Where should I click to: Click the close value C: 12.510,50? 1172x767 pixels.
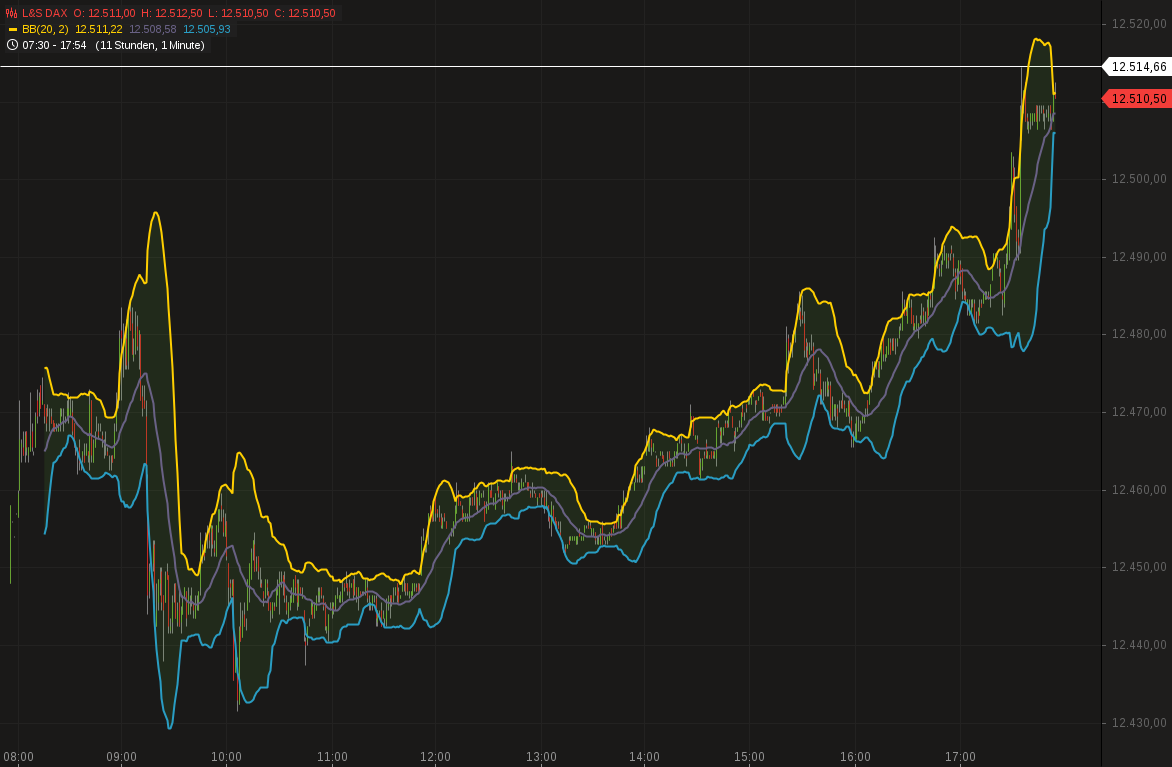[x=304, y=13]
